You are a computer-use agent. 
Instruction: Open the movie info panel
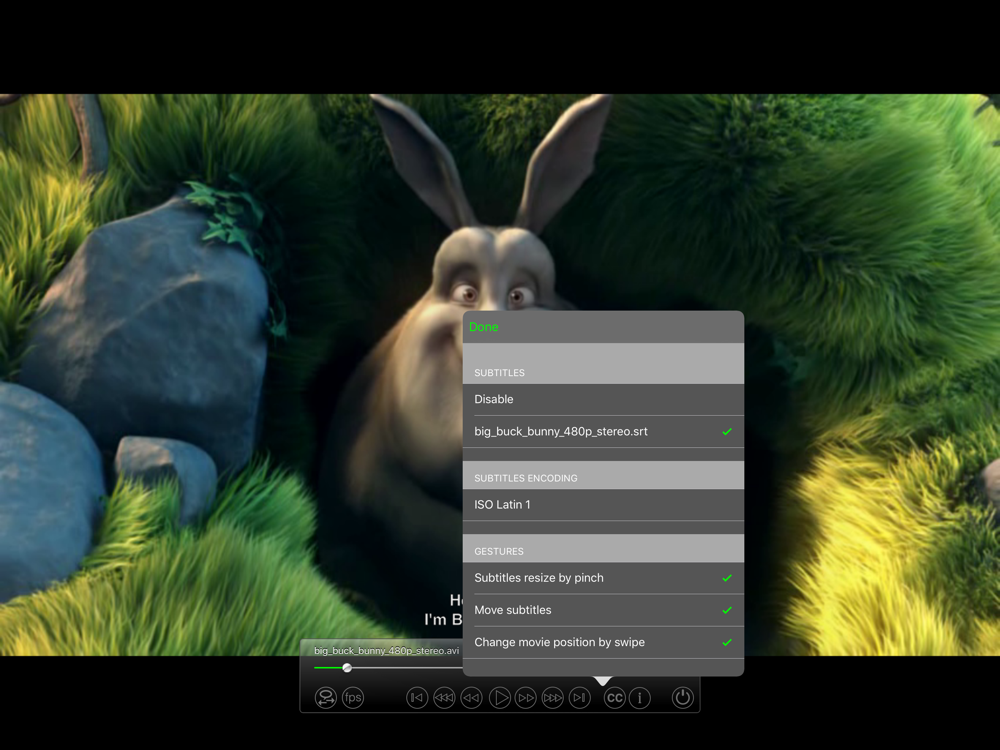[640, 698]
